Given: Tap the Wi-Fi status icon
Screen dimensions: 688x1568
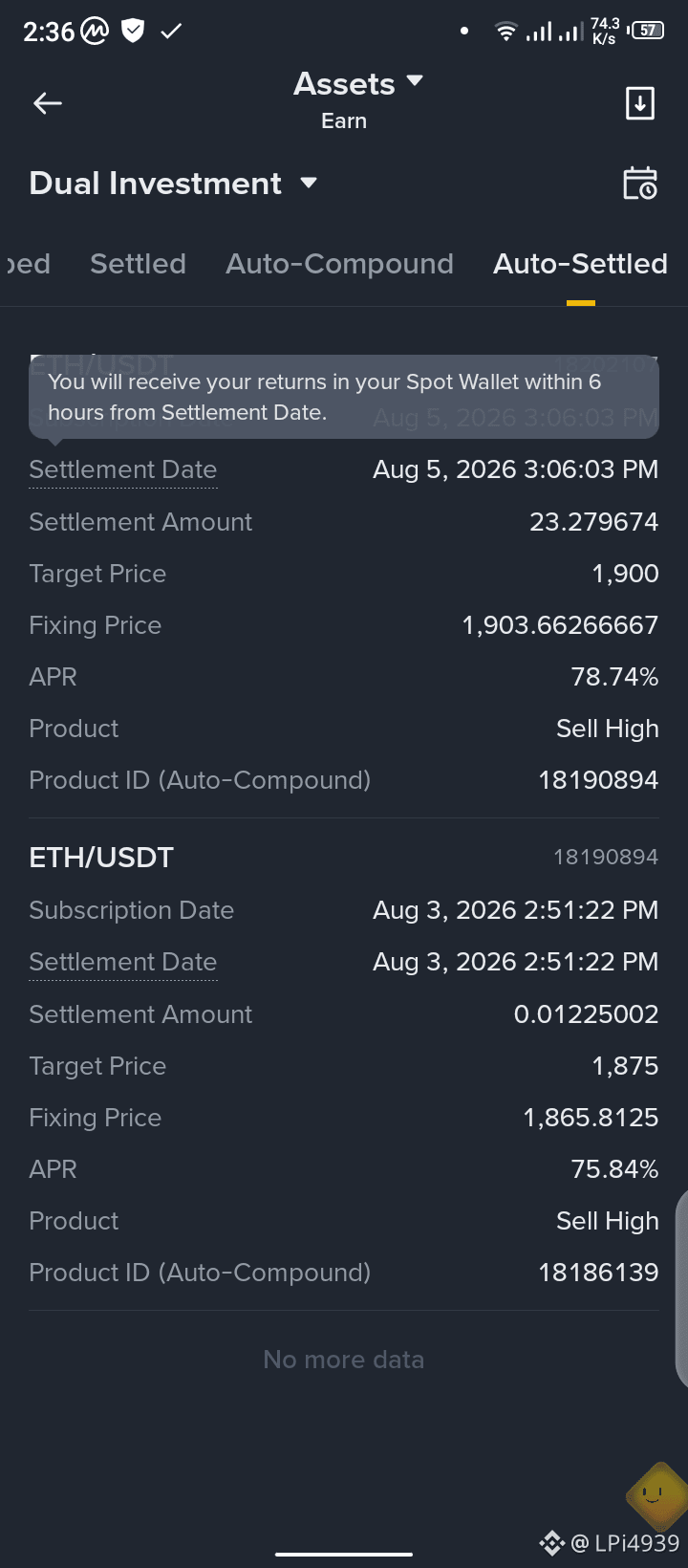Looking at the screenshot, I should (x=506, y=32).
